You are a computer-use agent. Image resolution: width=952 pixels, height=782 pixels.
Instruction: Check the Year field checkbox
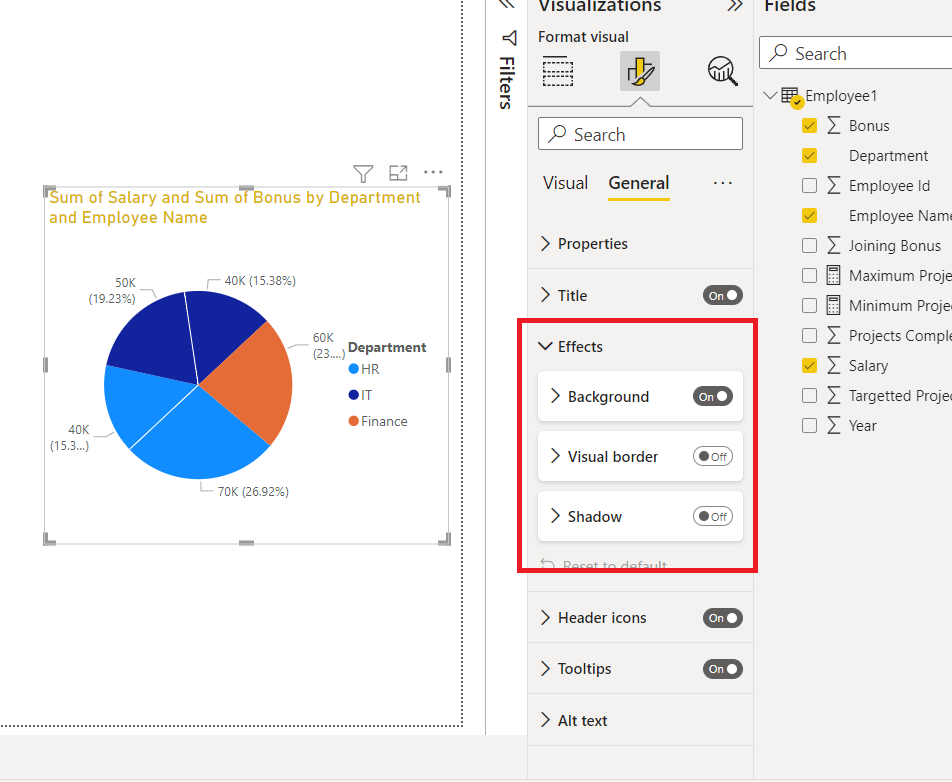point(809,426)
